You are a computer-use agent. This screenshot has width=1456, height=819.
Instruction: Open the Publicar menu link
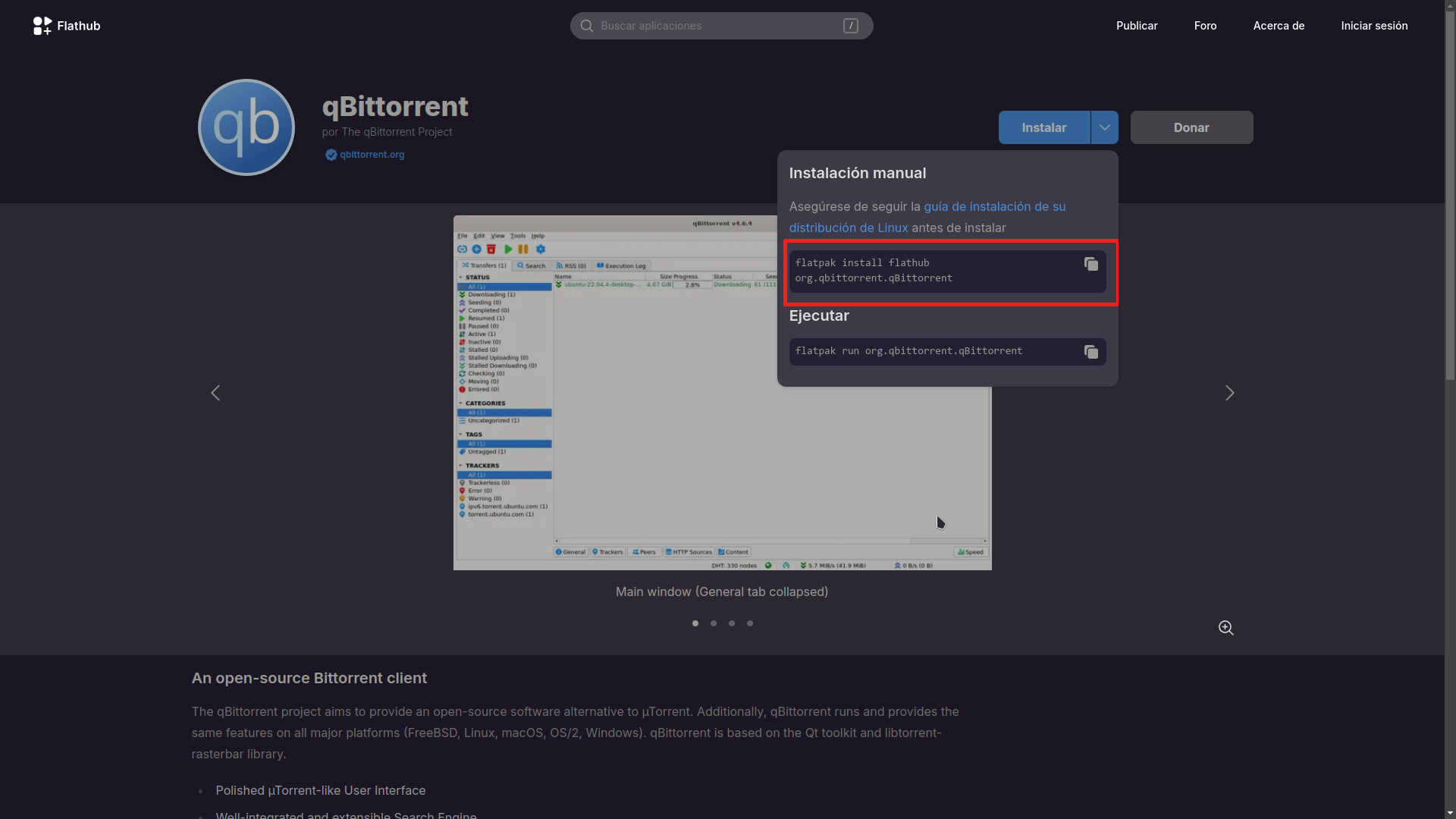pos(1136,26)
